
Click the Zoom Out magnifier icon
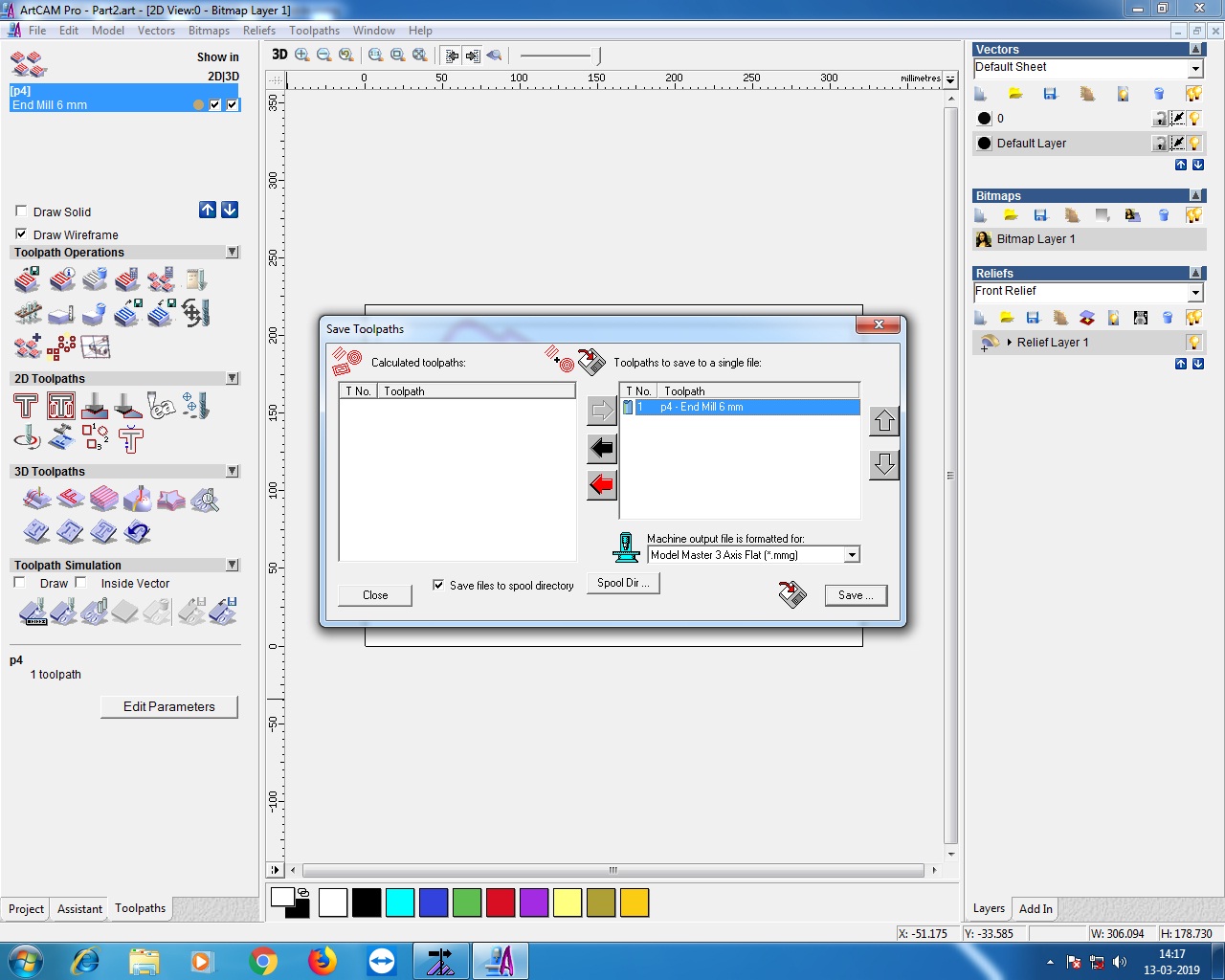pos(324,56)
